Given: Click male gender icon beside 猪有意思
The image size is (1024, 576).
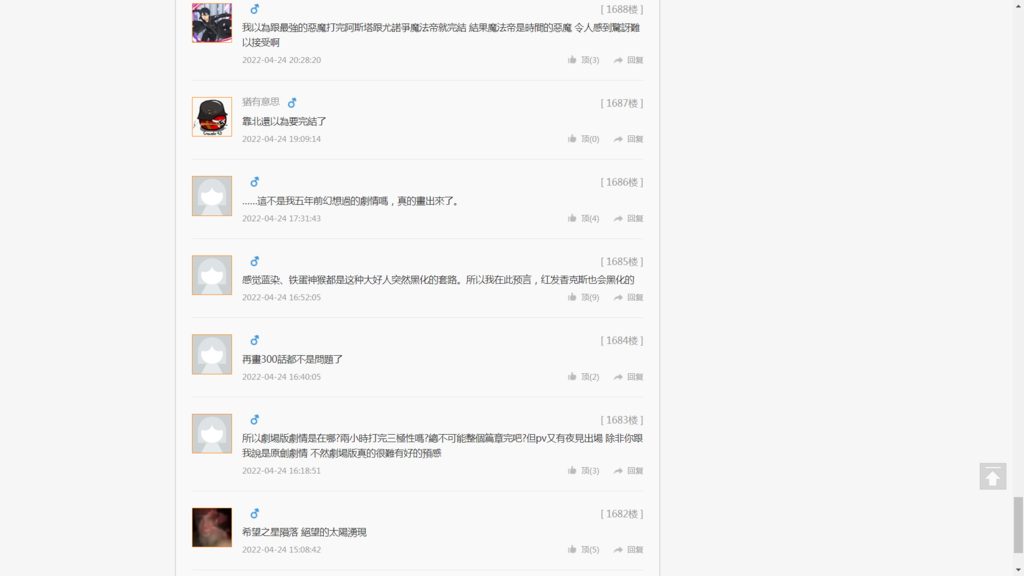Looking at the screenshot, I should pyautogui.click(x=292, y=103).
